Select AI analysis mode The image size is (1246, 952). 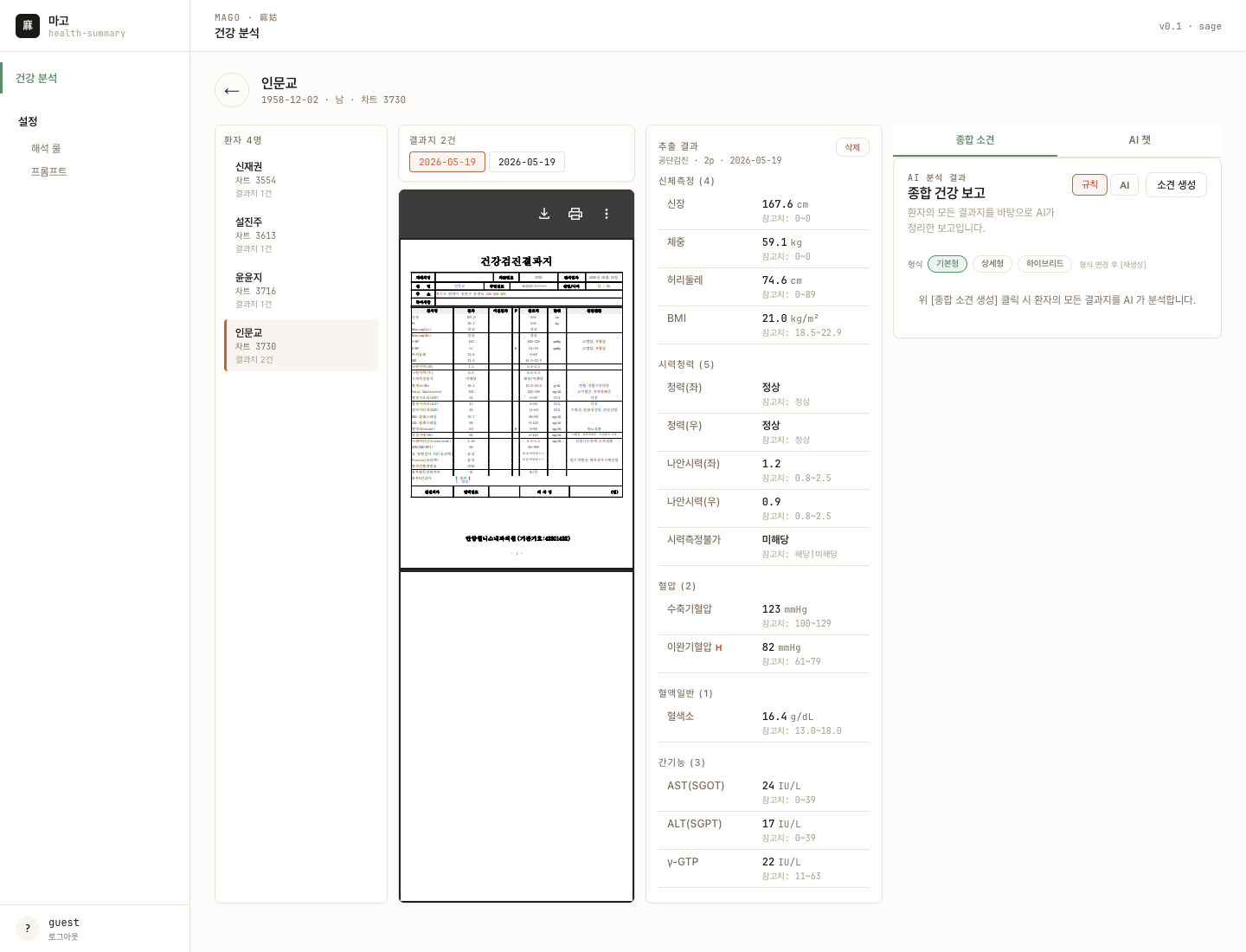1125,184
